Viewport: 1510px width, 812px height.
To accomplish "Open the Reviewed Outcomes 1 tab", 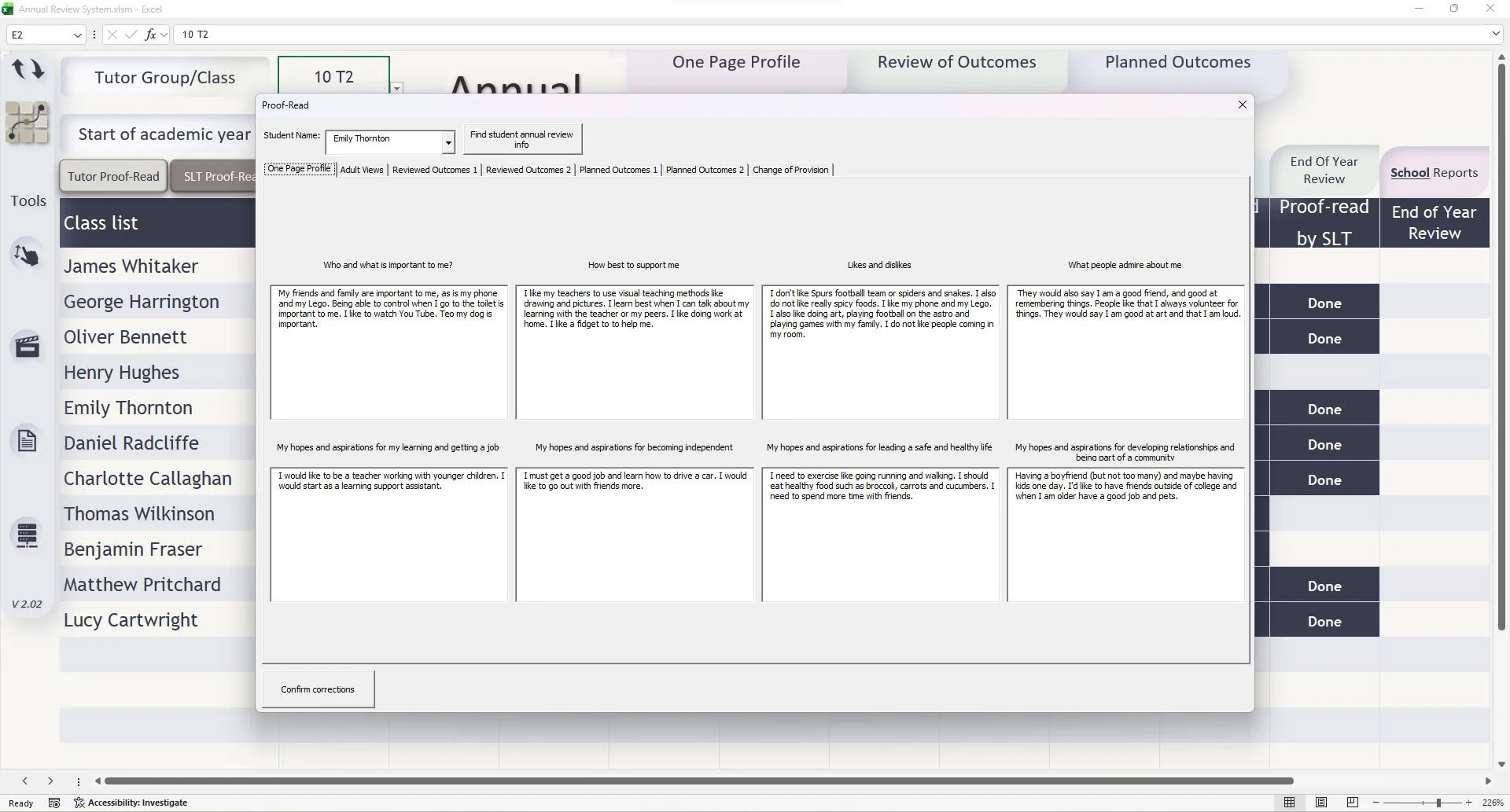I will click(435, 170).
